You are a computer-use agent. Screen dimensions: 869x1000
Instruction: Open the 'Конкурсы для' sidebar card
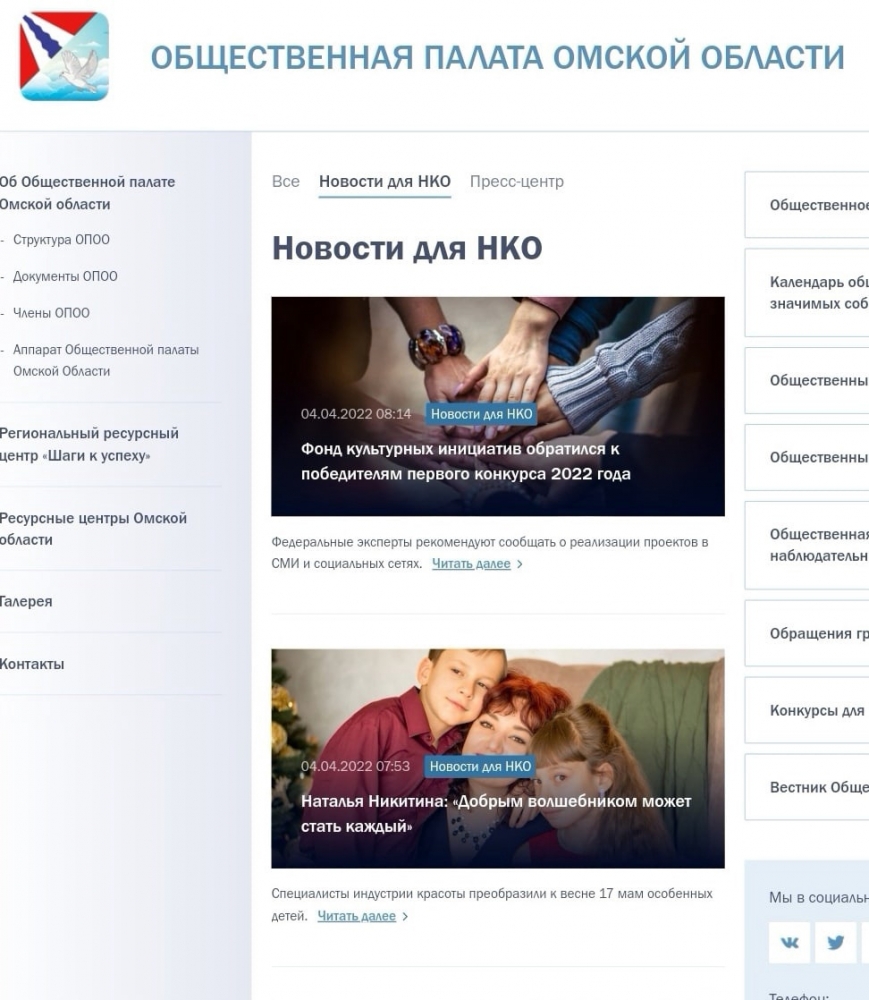click(807, 710)
